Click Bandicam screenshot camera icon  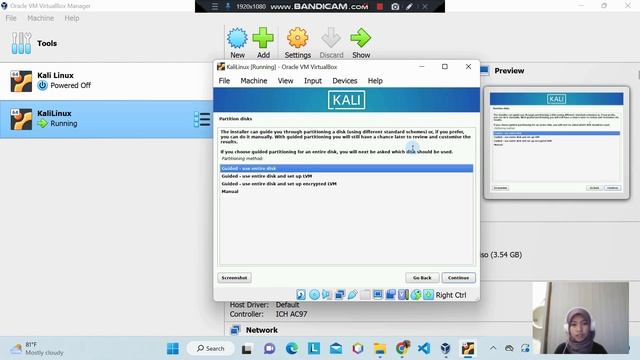pyautogui.click(x=395, y=7)
